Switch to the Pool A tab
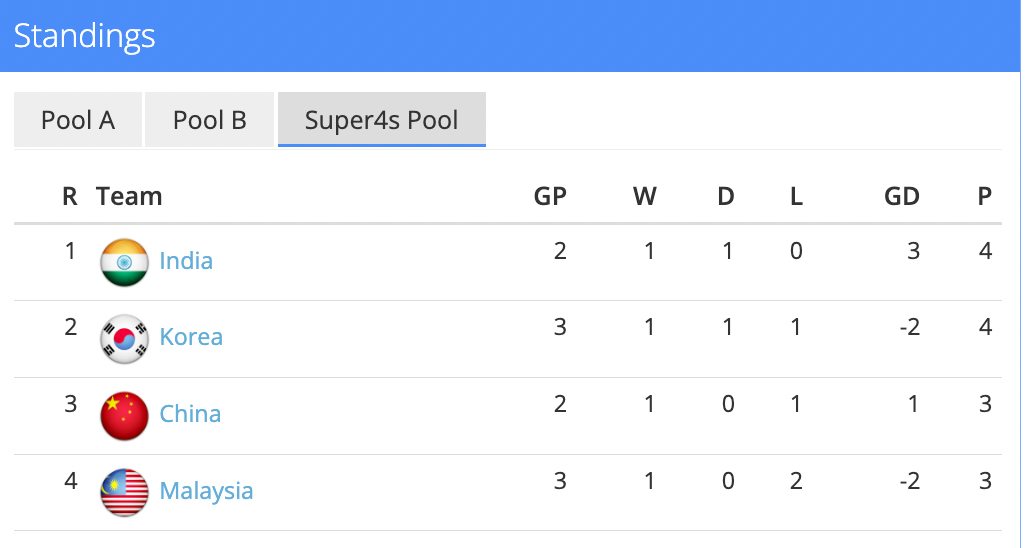 [x=78, y=120]
